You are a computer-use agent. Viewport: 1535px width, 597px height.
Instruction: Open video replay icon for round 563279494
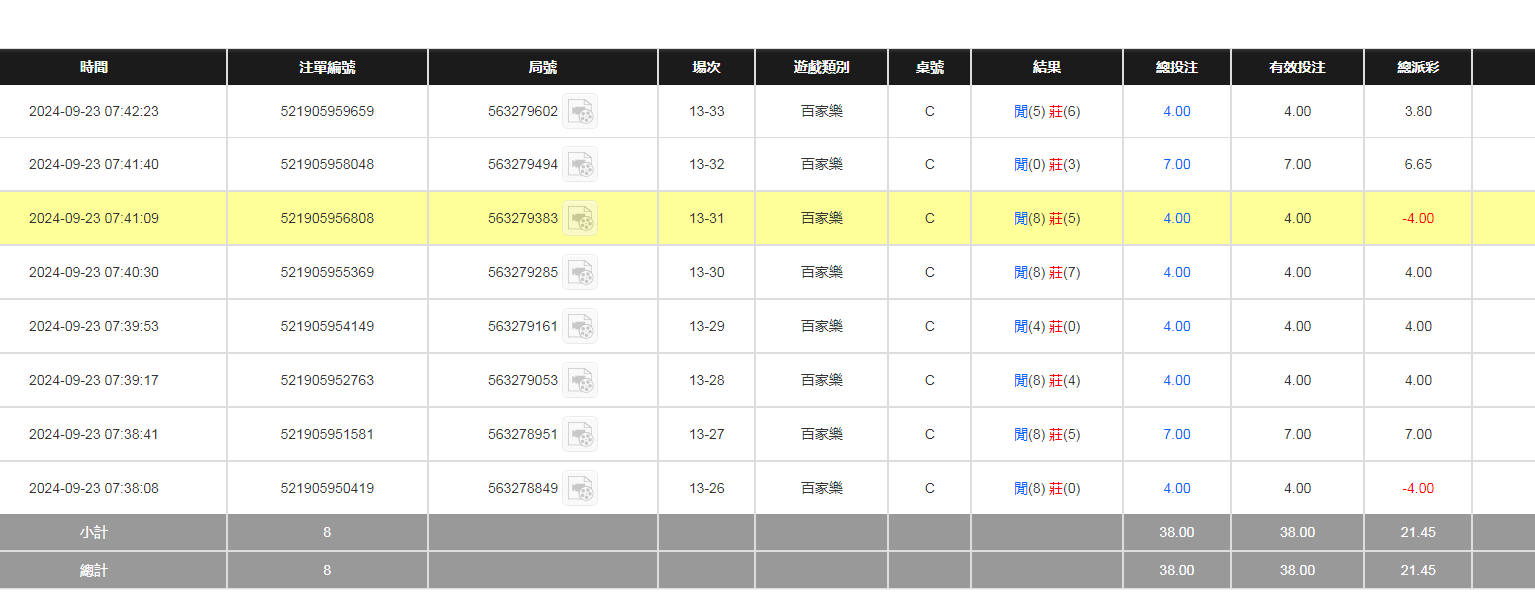(x=580, y=165)
